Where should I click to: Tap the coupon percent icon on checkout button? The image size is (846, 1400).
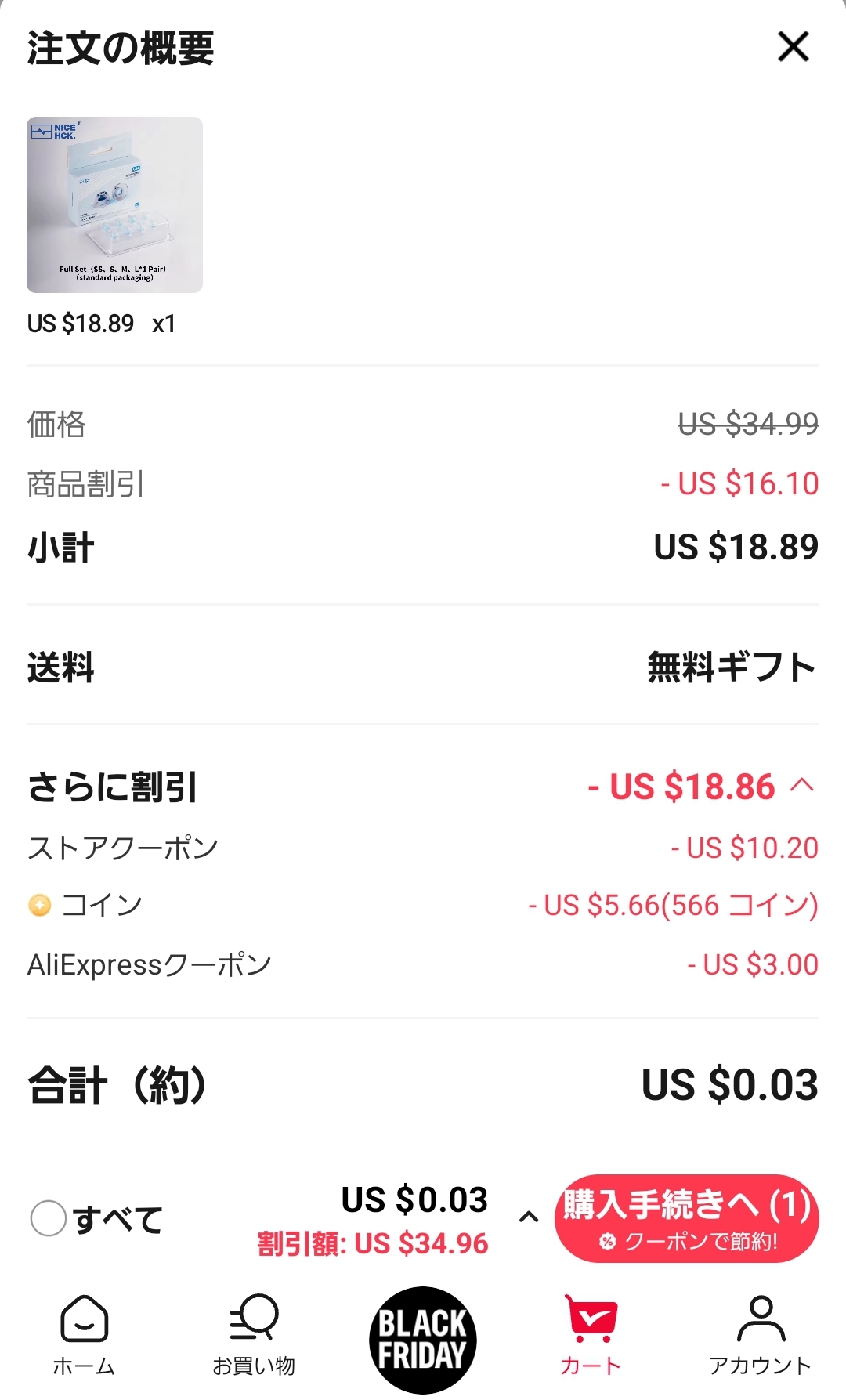607,1241
